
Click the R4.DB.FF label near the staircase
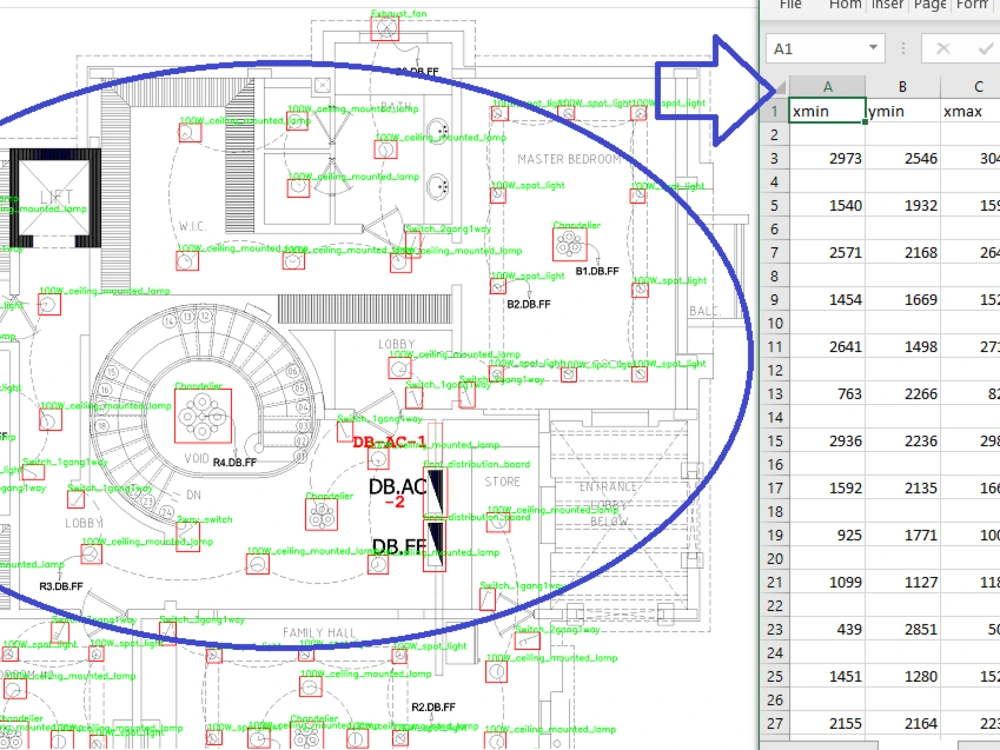(x=235, y=462)
